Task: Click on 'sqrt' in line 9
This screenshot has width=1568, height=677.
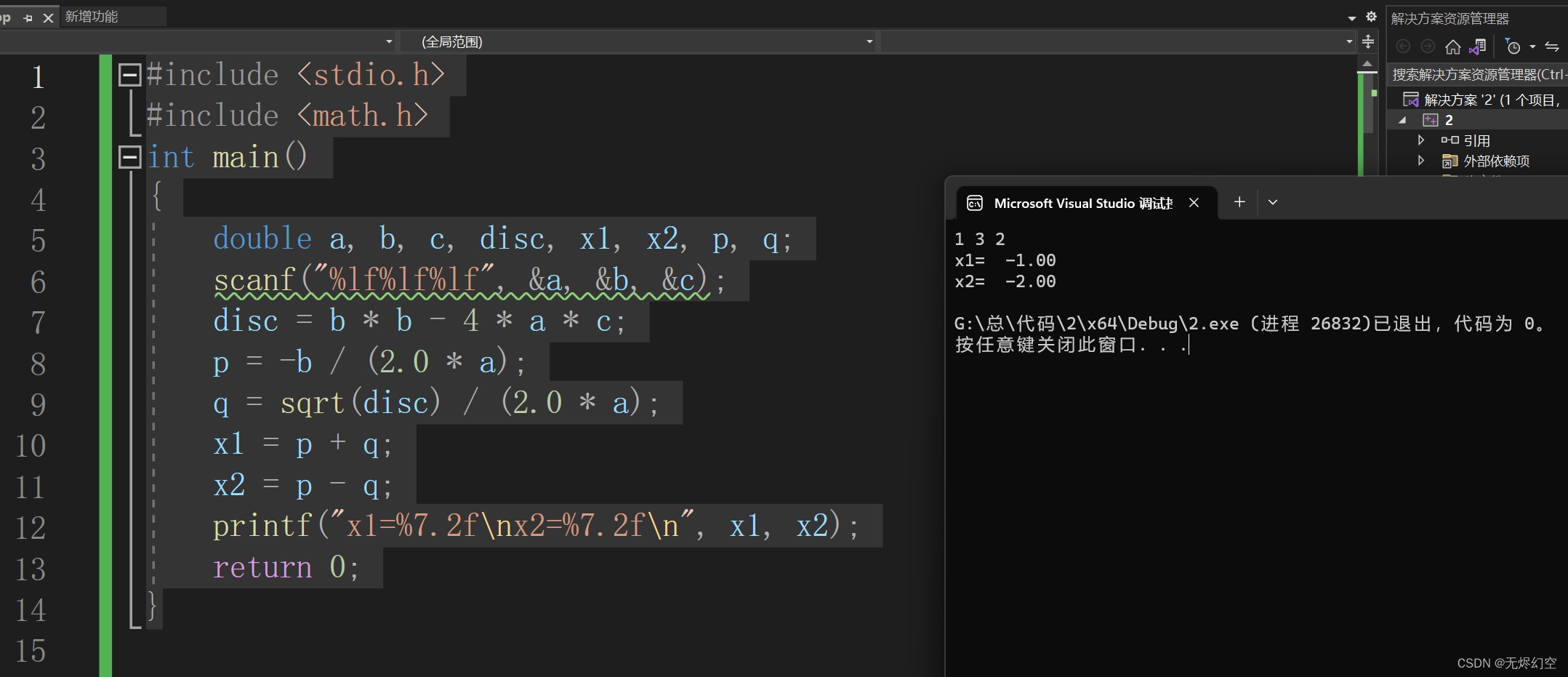Action: coord(313,402)
